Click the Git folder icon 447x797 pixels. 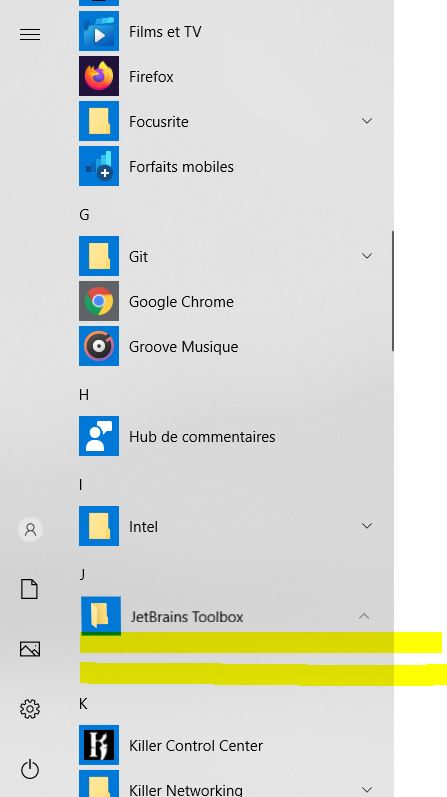pyautogui.click(x=99, y=256)
